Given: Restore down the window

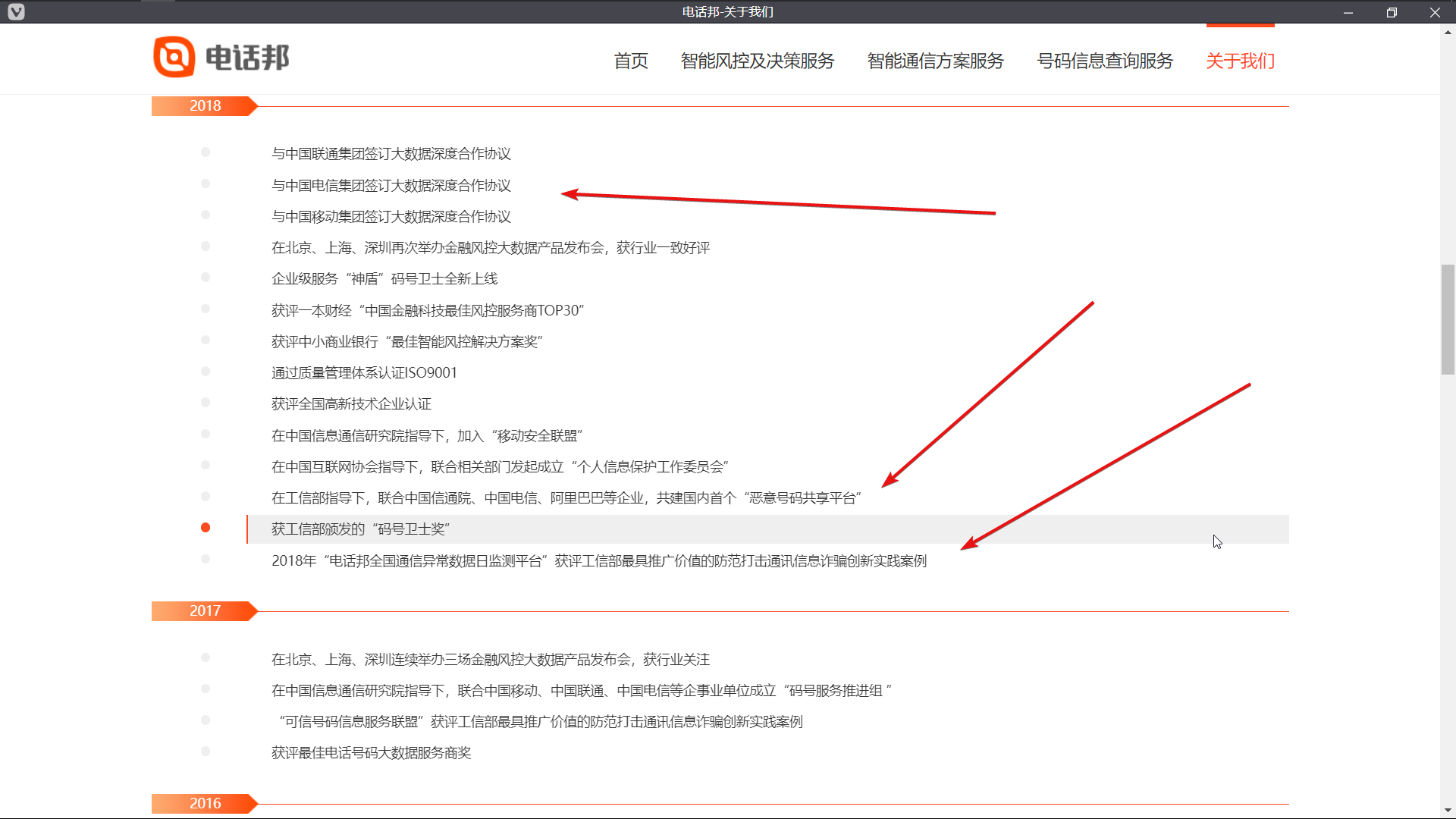Looking at the screenshot, I should (1392, 12).
